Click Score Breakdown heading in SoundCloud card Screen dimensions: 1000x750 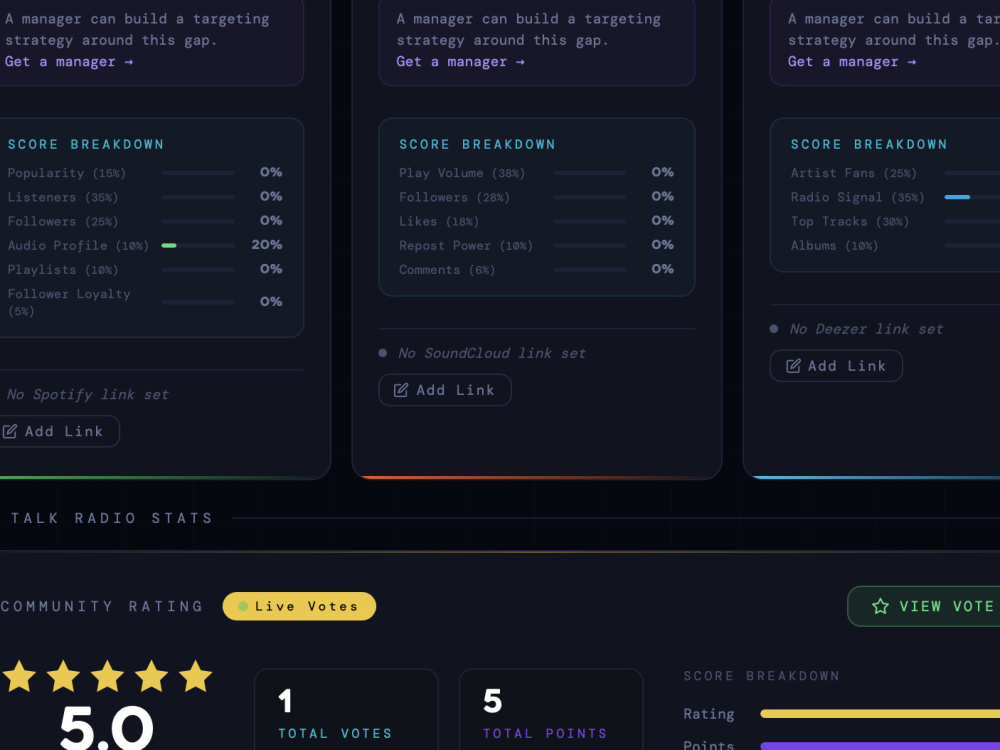tap(477, 144)
